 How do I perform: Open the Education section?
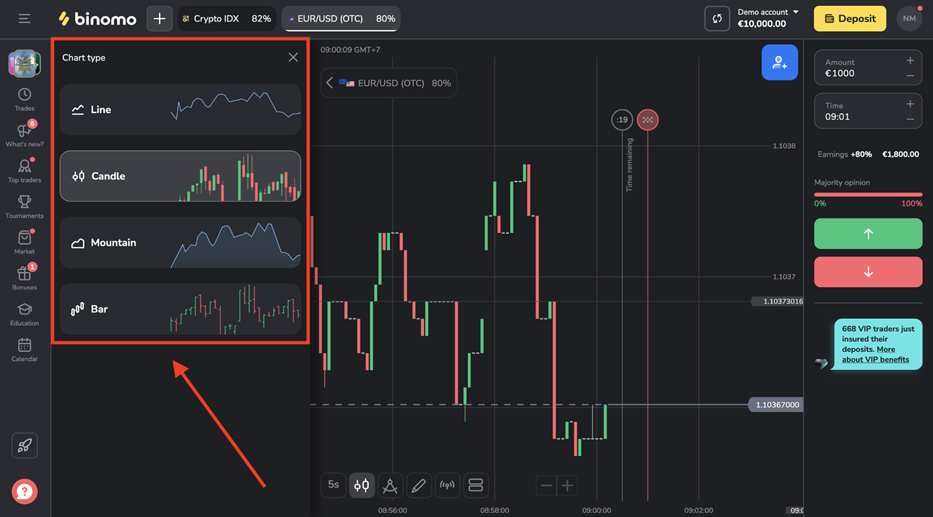24,314
